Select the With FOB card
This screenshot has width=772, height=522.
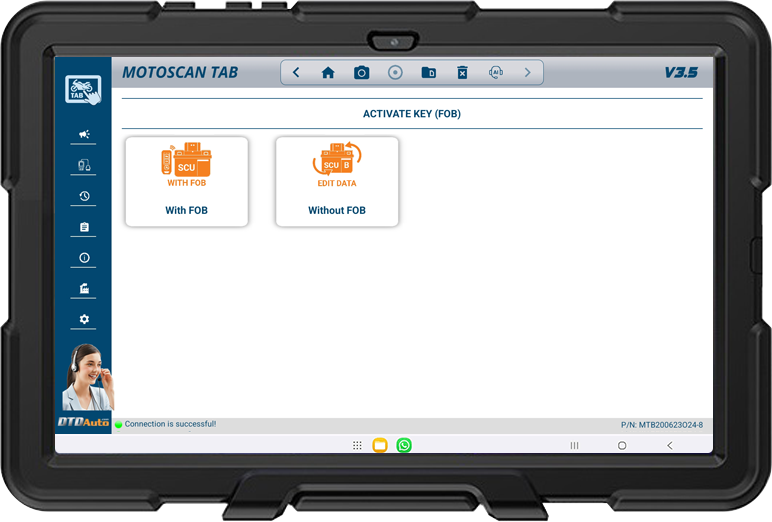point(187,182)
